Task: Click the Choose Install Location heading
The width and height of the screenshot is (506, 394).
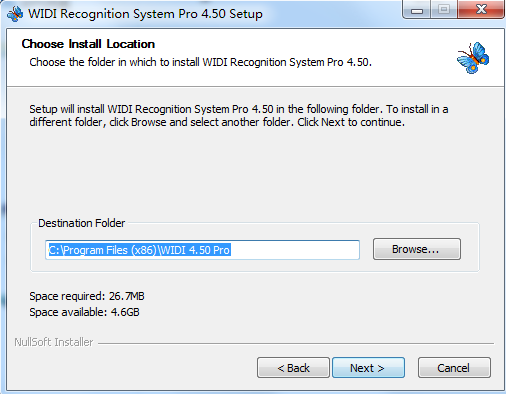Action: [88, 44]
